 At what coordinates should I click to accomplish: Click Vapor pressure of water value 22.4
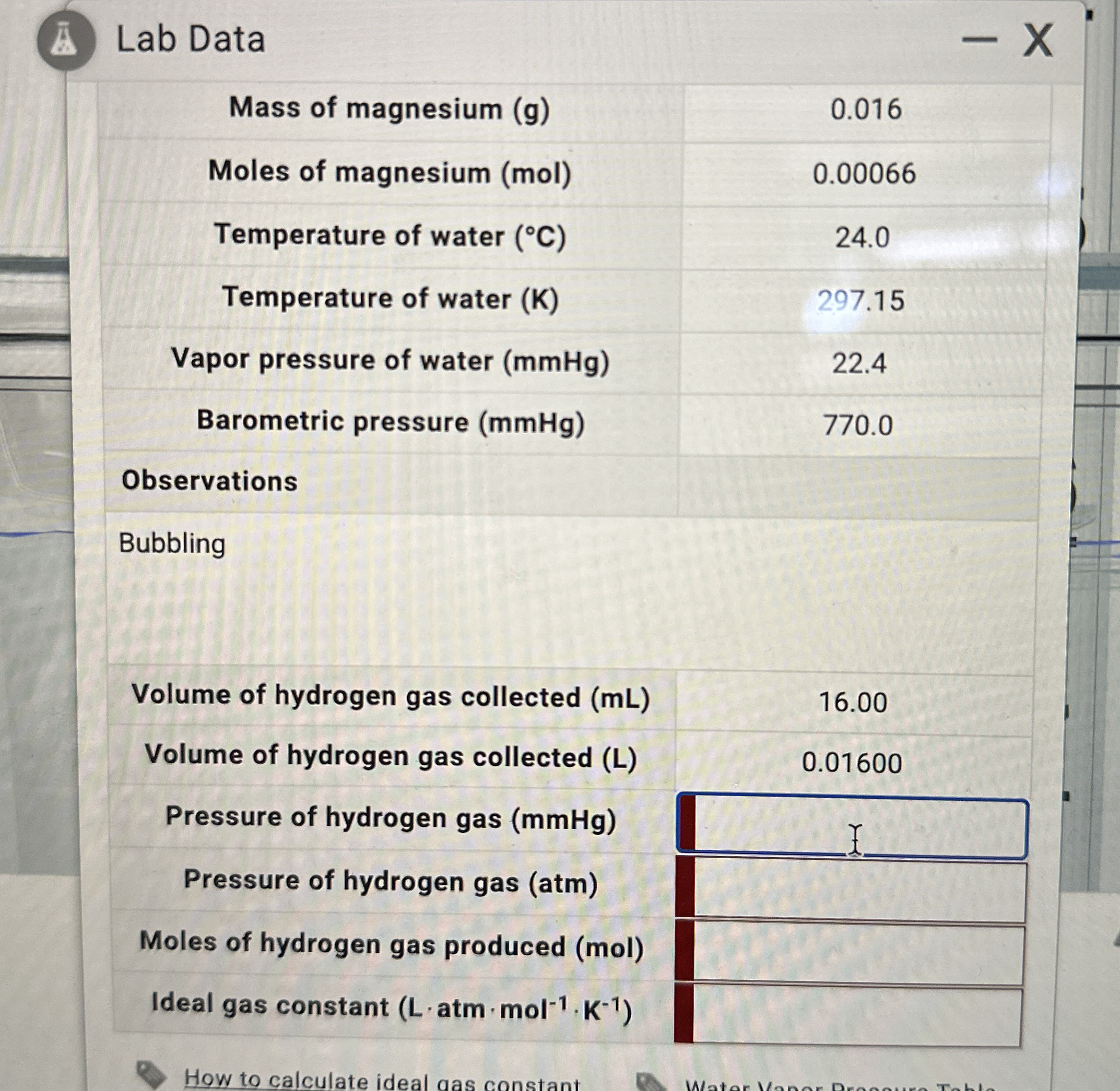coord(859,364)
